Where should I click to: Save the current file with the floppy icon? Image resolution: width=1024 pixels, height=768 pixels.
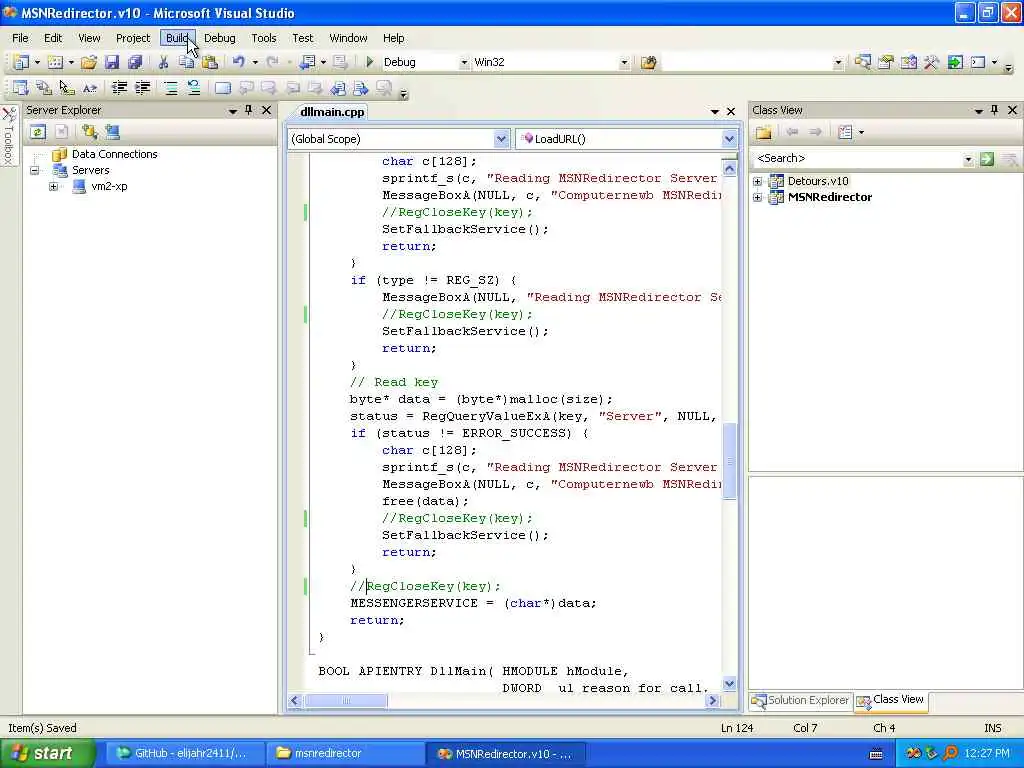tap(112, 62)
